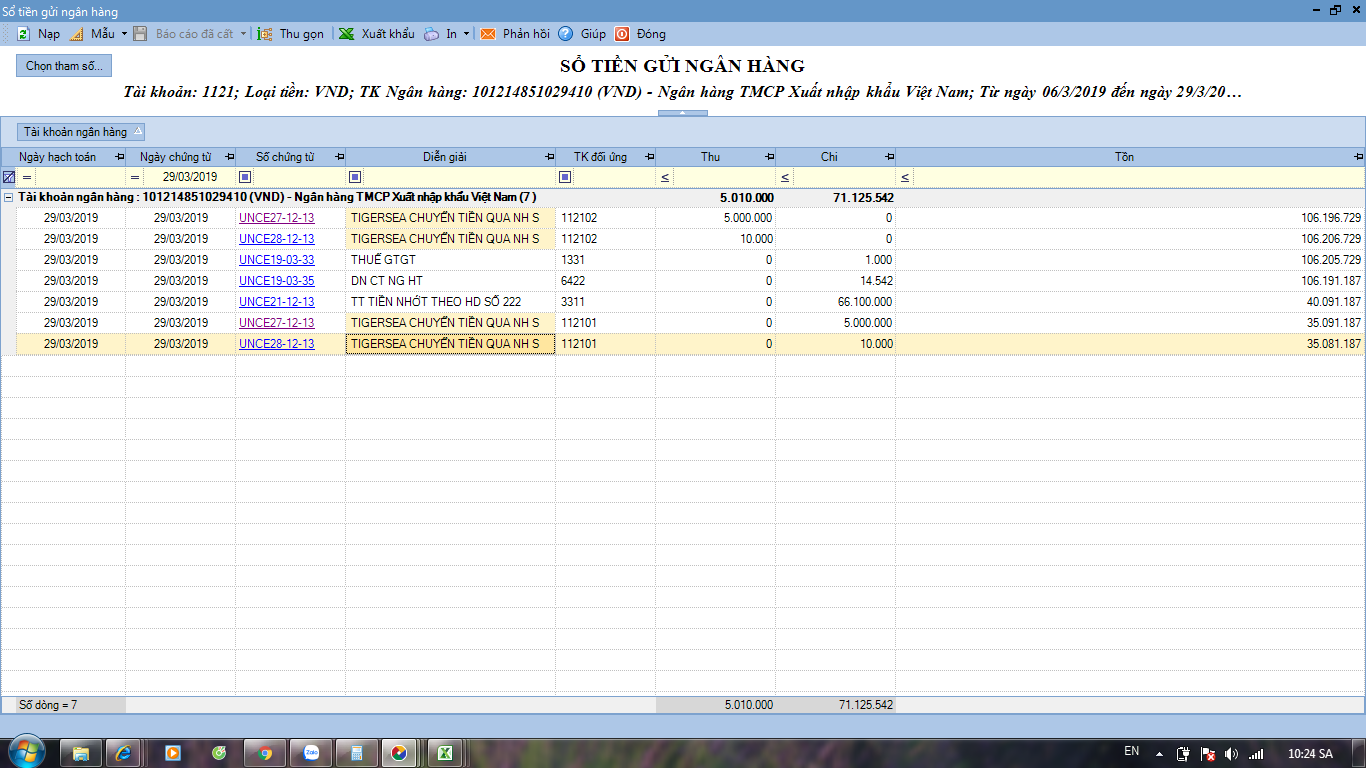Click the Ngày chứng từ filter field
This screenshot has width=1366, height=768.
click(x=189, y=177)
